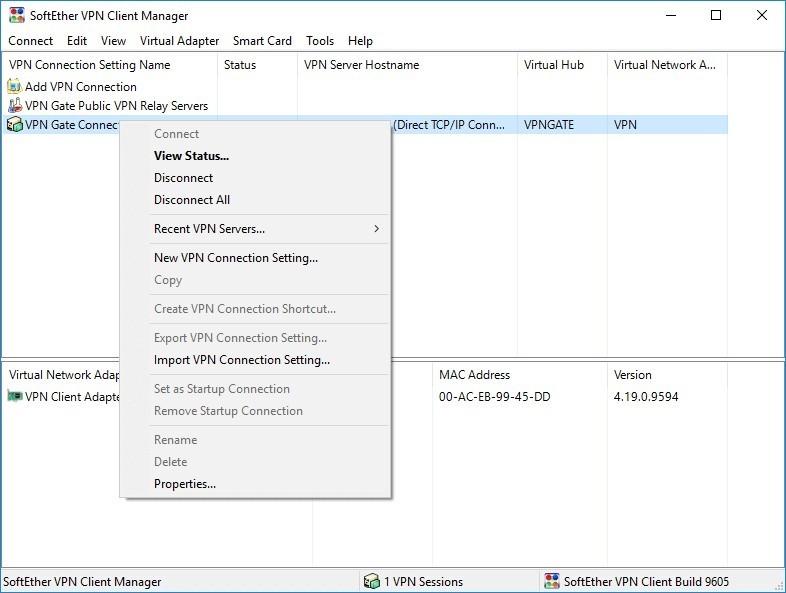Click the Rename context menu entry
Screen dimensions: 786x593
[255, 440]
